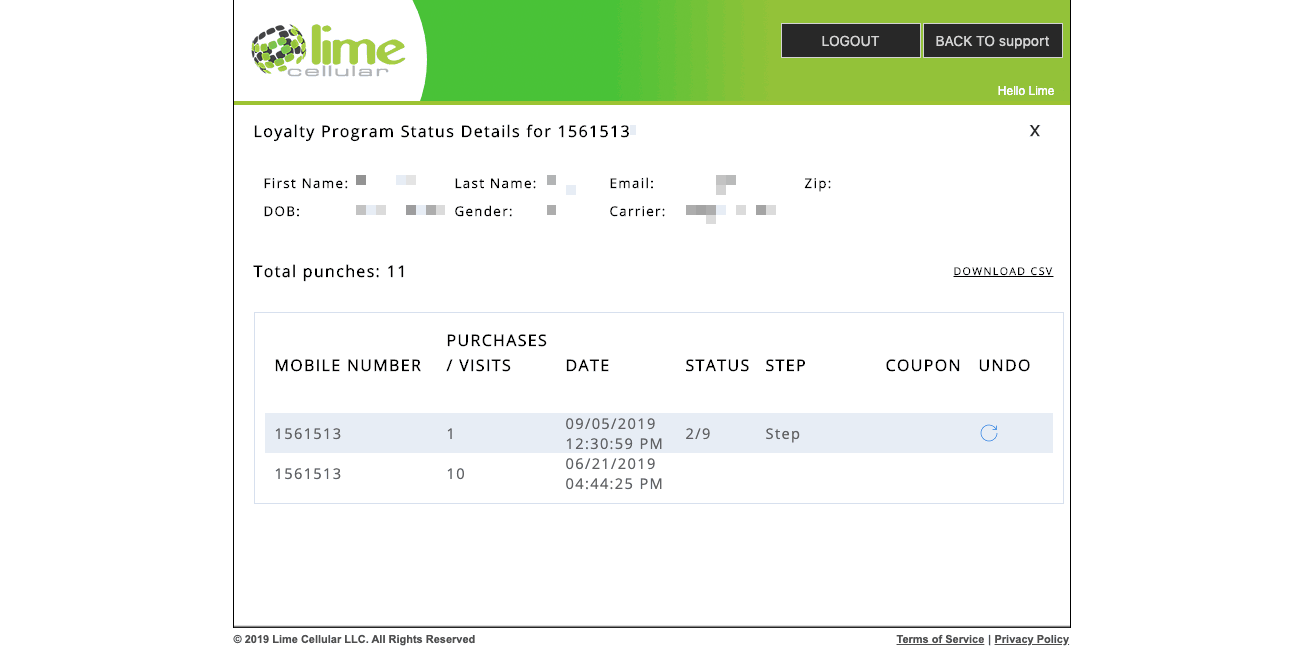Image resolution: width=1313 pixels, height=649 pixels.
Task: Open the Privacy Policy link
Action: coord(1031,639)
